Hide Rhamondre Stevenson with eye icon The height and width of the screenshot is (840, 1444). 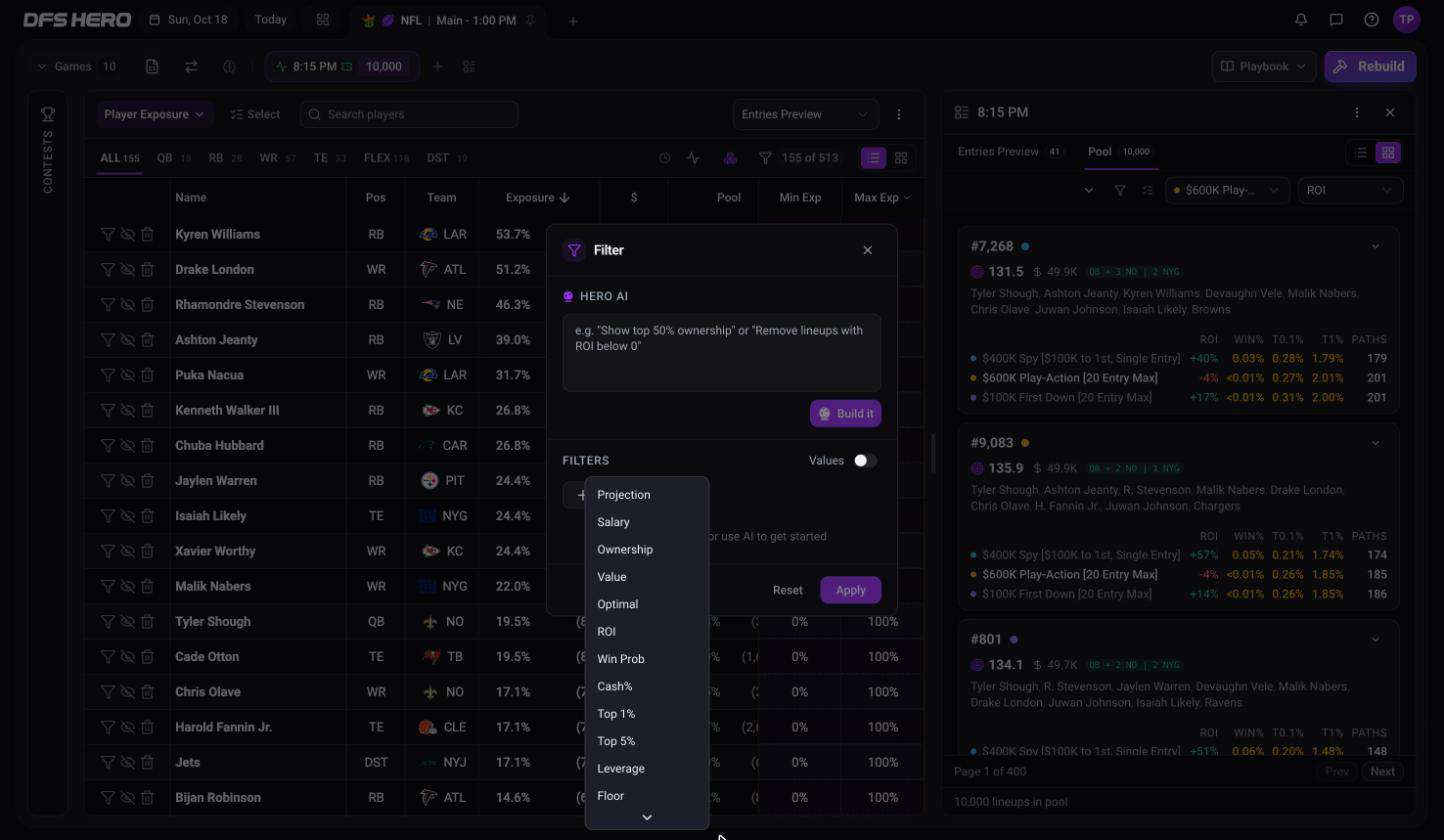[127, 304]
